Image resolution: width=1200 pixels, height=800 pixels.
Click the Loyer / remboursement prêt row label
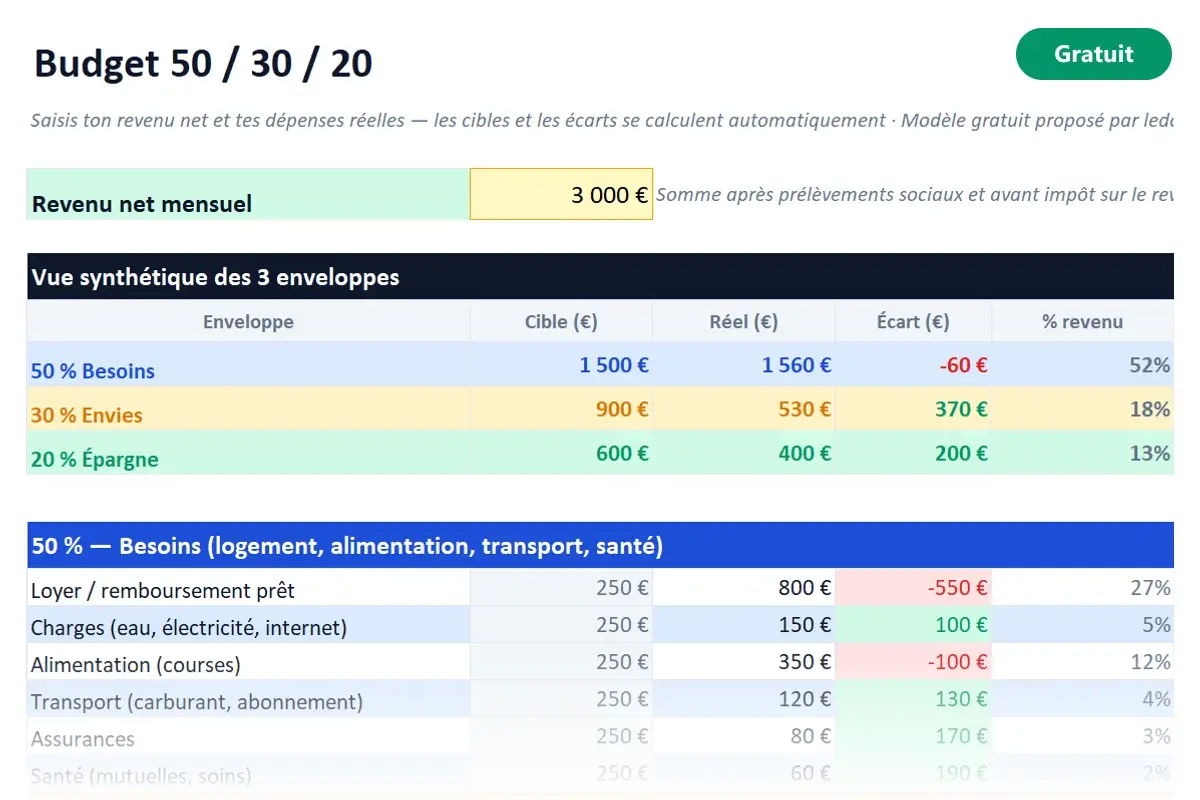pyautogui.click(x=248, y=588)
